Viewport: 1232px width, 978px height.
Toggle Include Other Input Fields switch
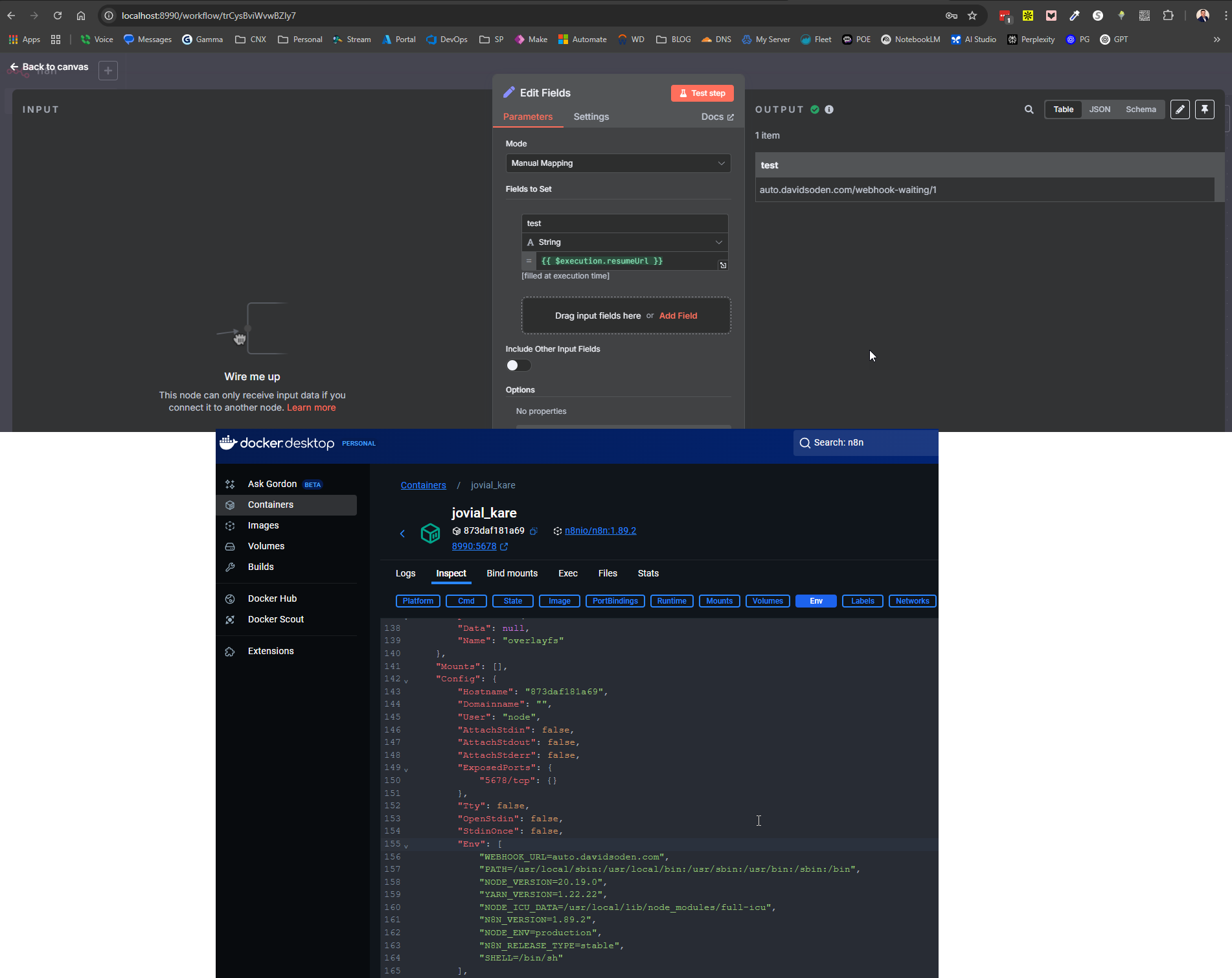(x=518, y=365)
